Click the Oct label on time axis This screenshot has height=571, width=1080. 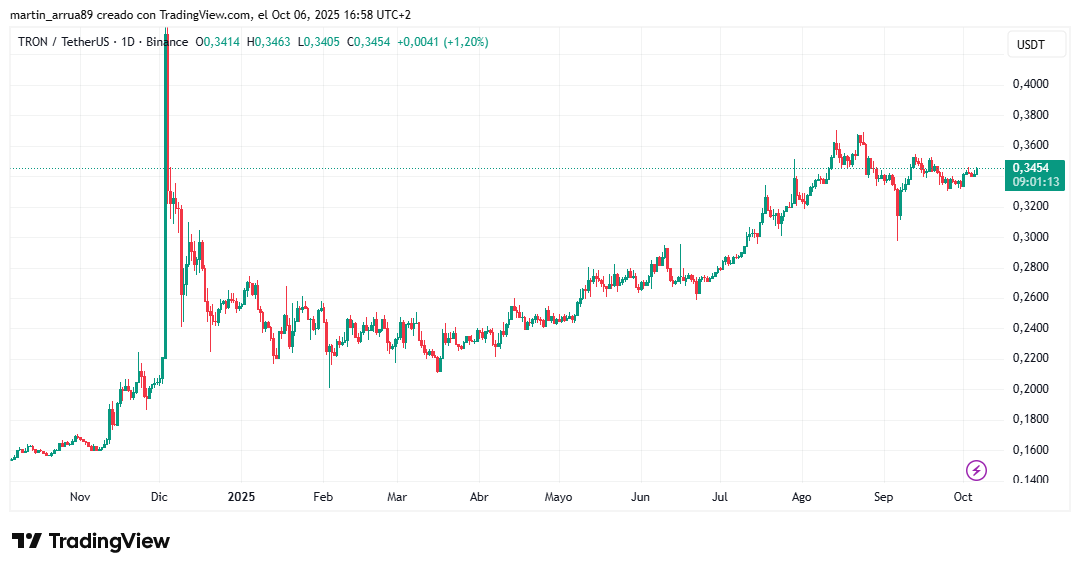click(963, 496)
